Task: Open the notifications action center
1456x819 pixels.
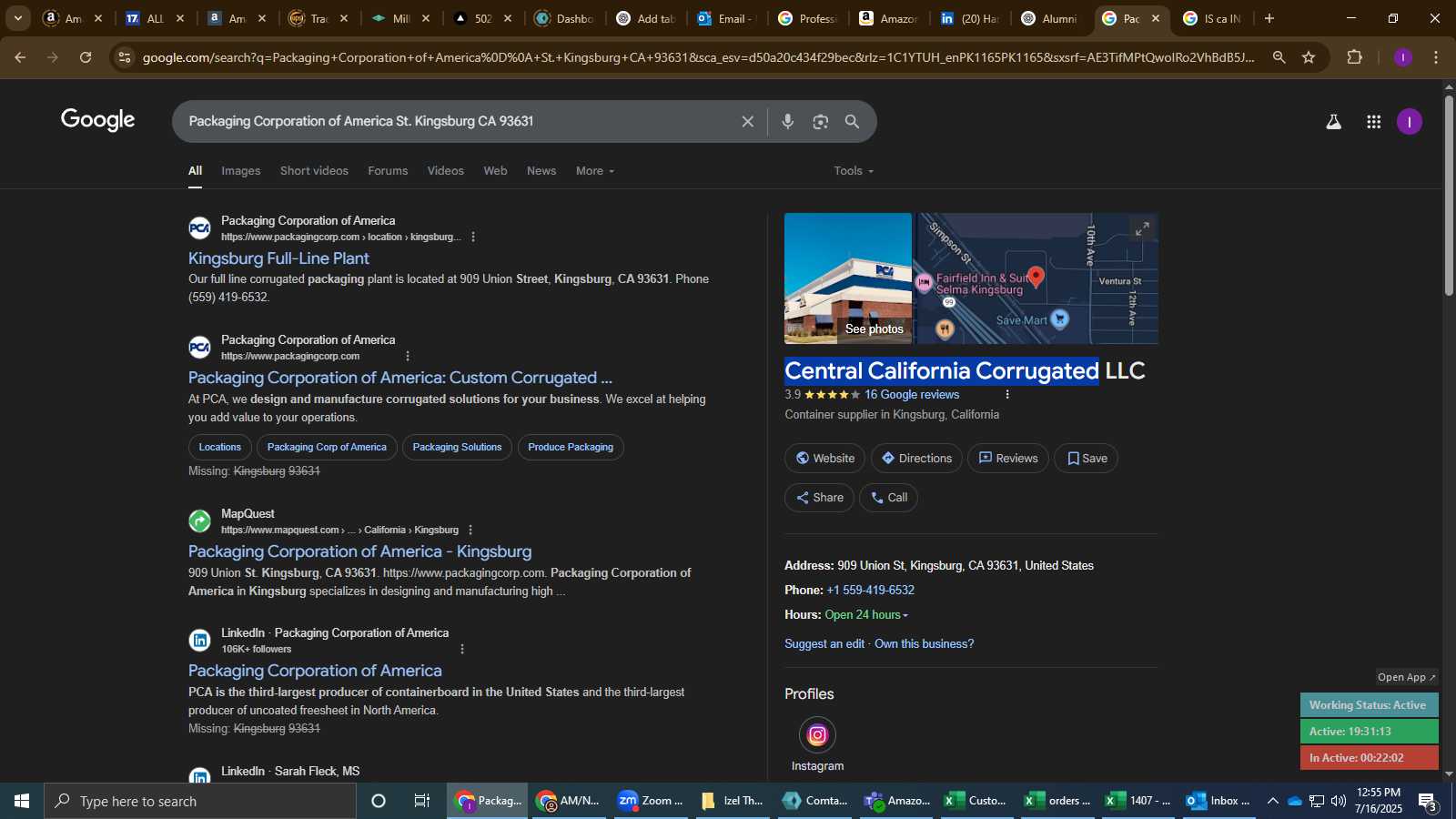Action: click(1427, 802)
